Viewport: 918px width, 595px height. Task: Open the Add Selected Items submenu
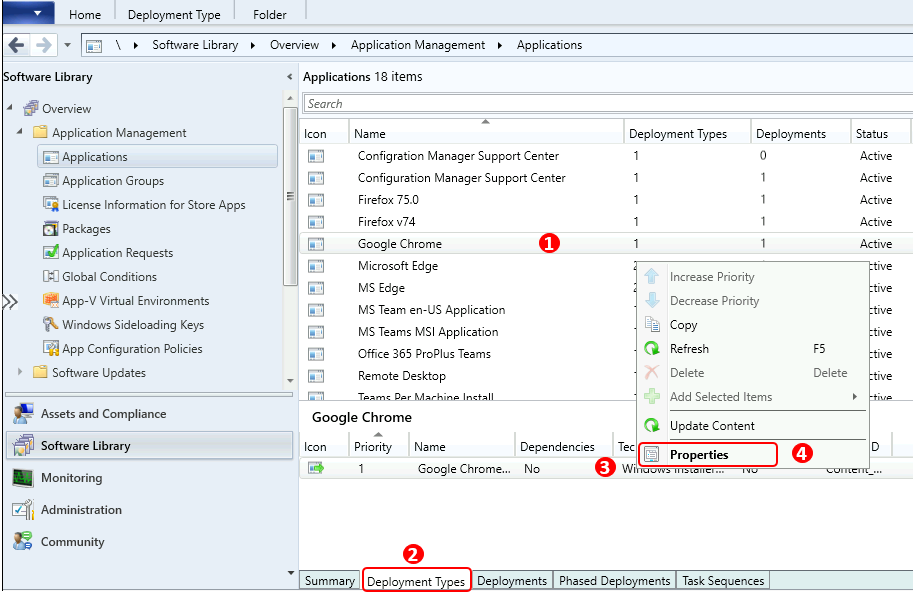753,396
